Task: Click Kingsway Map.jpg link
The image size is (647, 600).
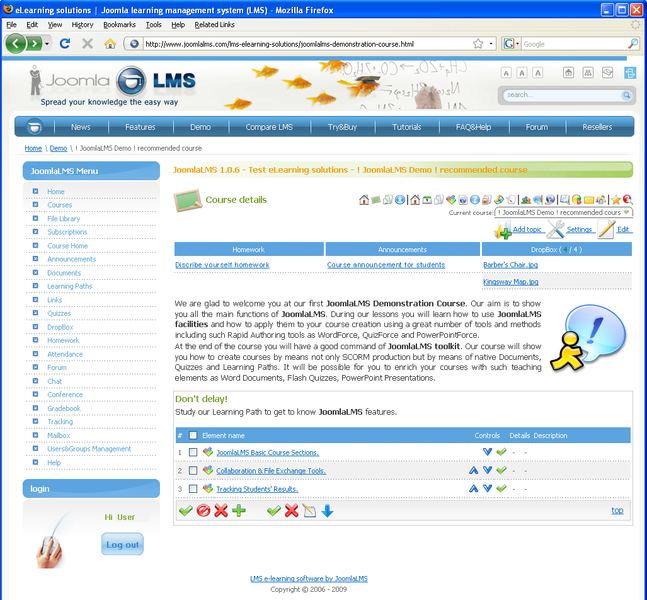Action: pyautogui.click(x=510, y=282)
